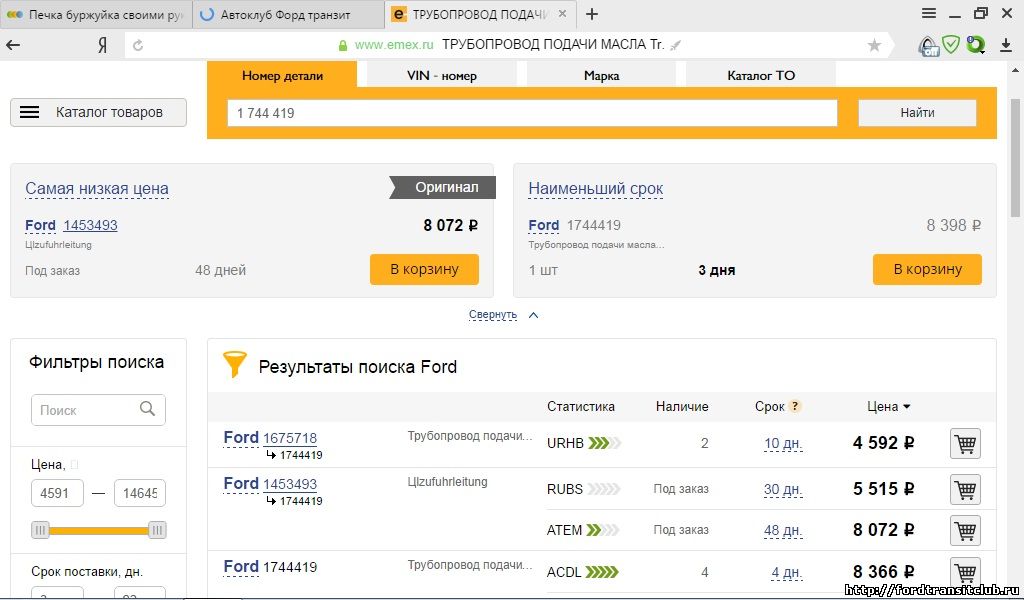Image resolution: width=1024 pixels, height=600 pixels.
Task: Edit minimum price field 4591
Action: tap(57, 493)
